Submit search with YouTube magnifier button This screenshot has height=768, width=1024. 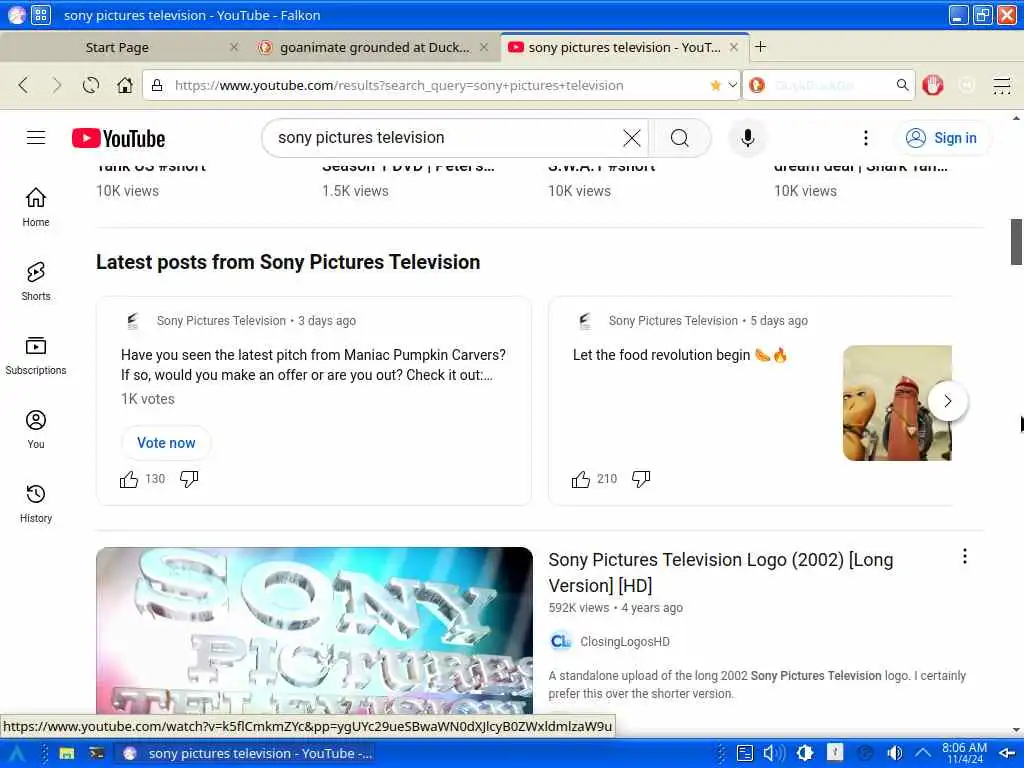click(679, 138)
